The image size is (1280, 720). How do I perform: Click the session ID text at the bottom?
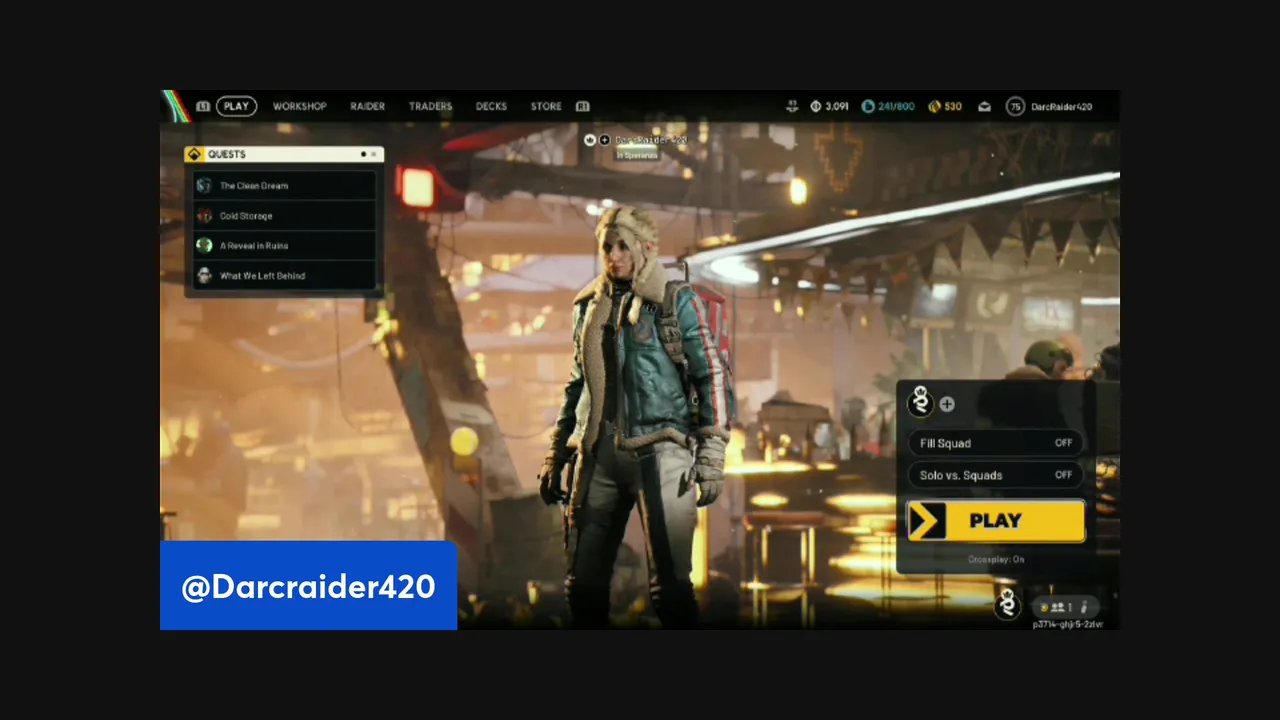click(x=1068, y=624)
